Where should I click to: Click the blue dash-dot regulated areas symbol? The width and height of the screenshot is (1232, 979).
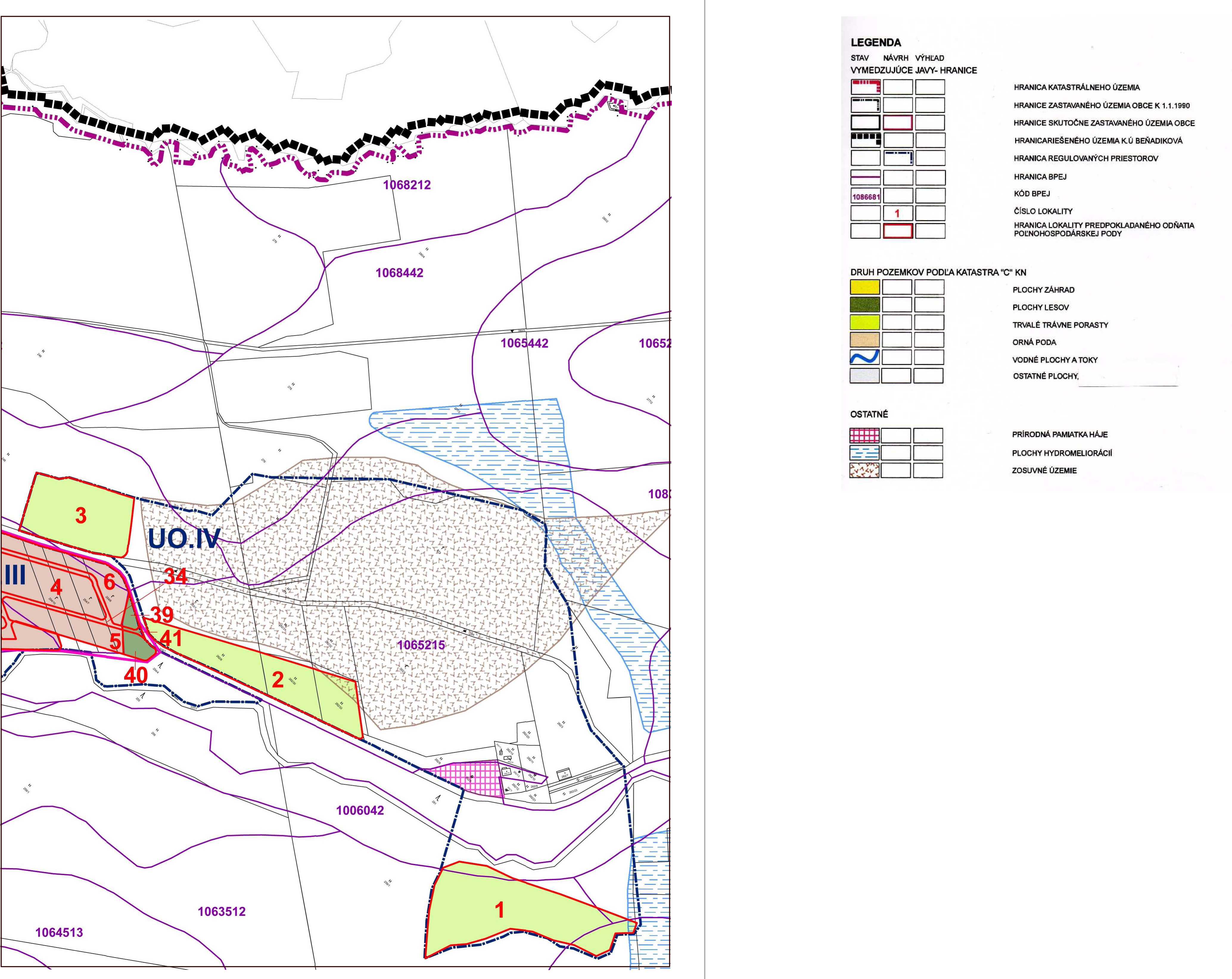[x=898, y=158]
